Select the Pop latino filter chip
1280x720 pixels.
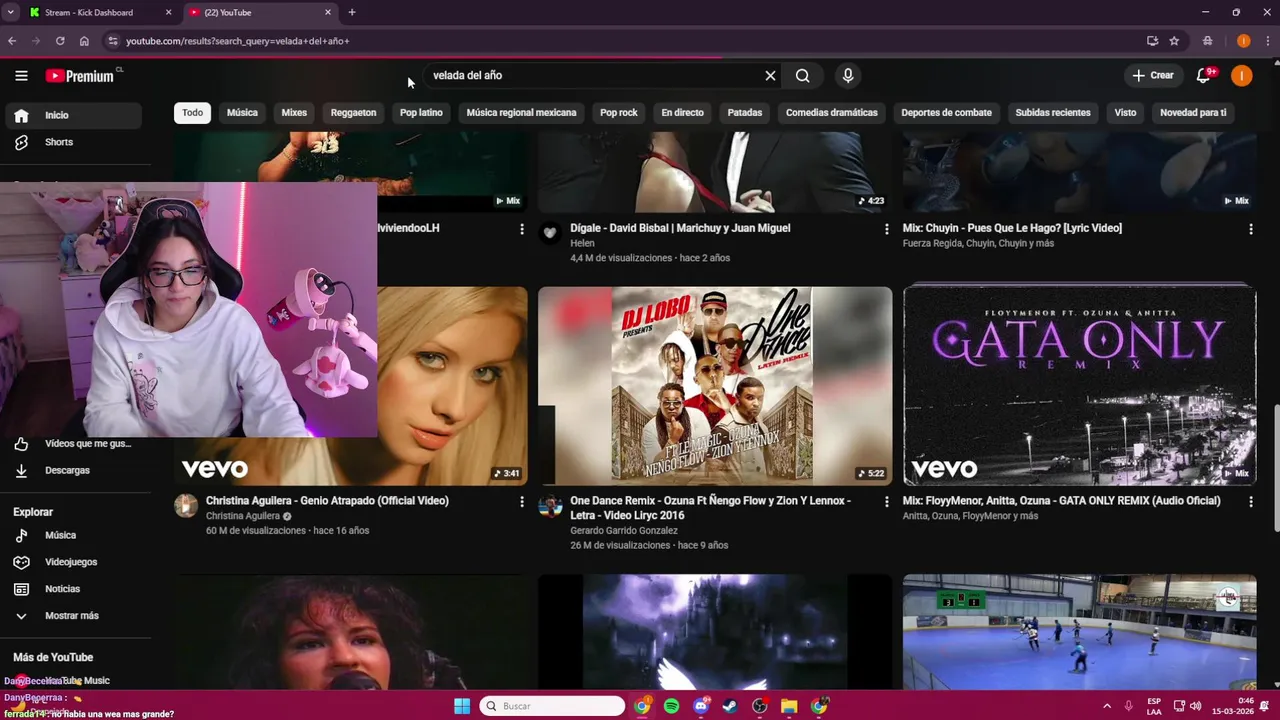[421, 112]
